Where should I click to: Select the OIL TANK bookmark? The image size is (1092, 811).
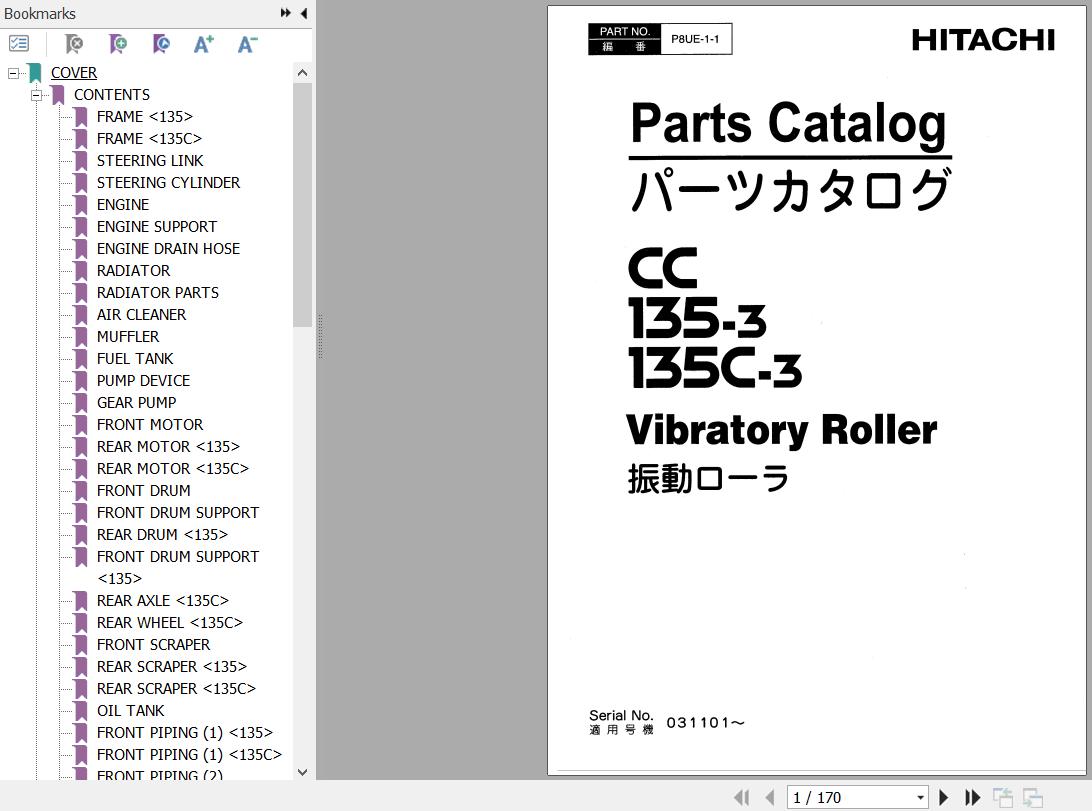click(x=131, y=711)
